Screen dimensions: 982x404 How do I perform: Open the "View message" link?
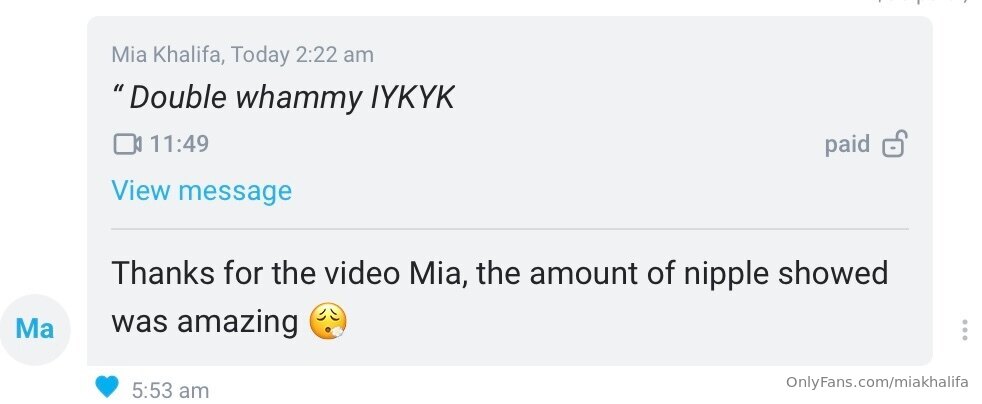201,190
